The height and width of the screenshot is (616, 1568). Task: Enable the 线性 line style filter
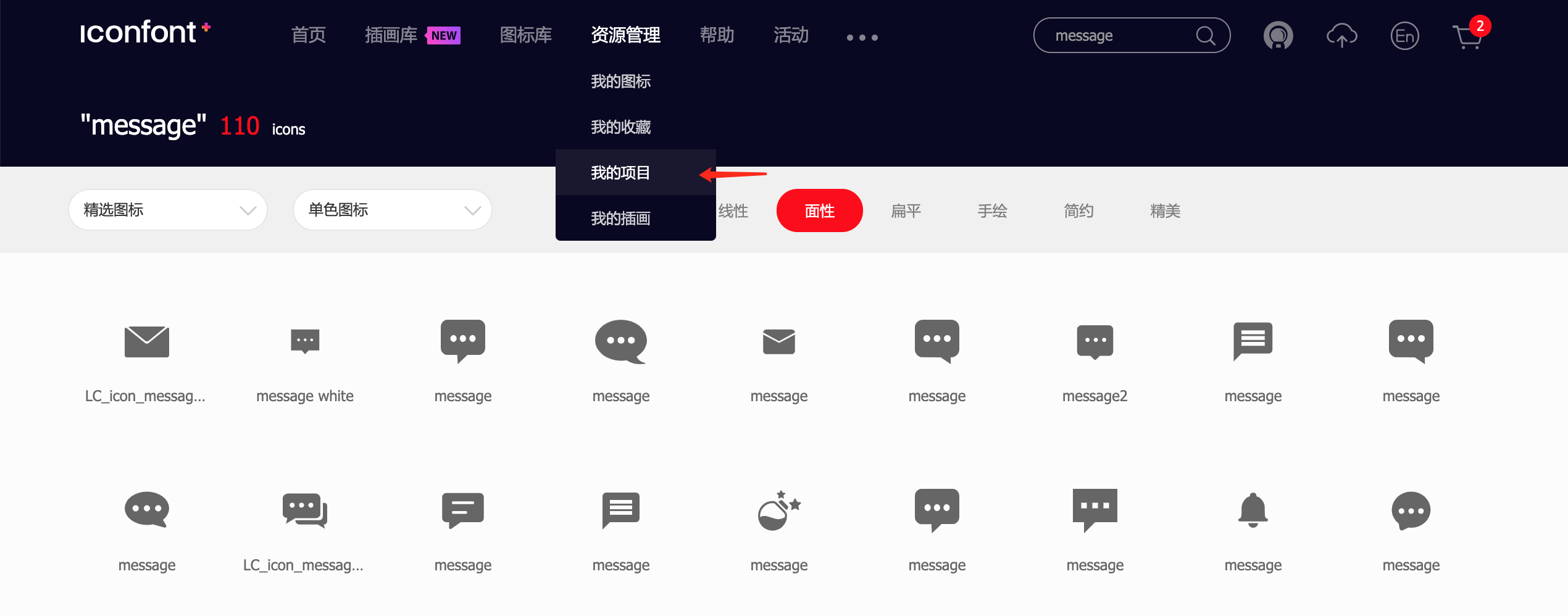tap(735, 210)
